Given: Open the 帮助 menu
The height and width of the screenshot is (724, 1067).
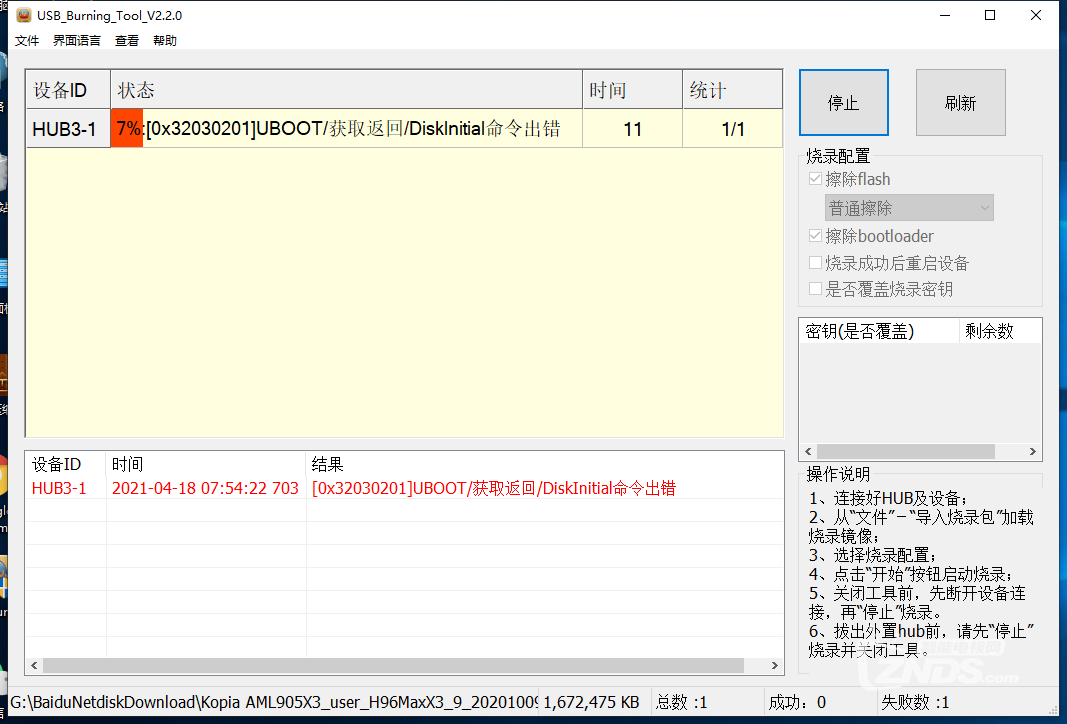Looking at the screenshot, I should 165,41.
